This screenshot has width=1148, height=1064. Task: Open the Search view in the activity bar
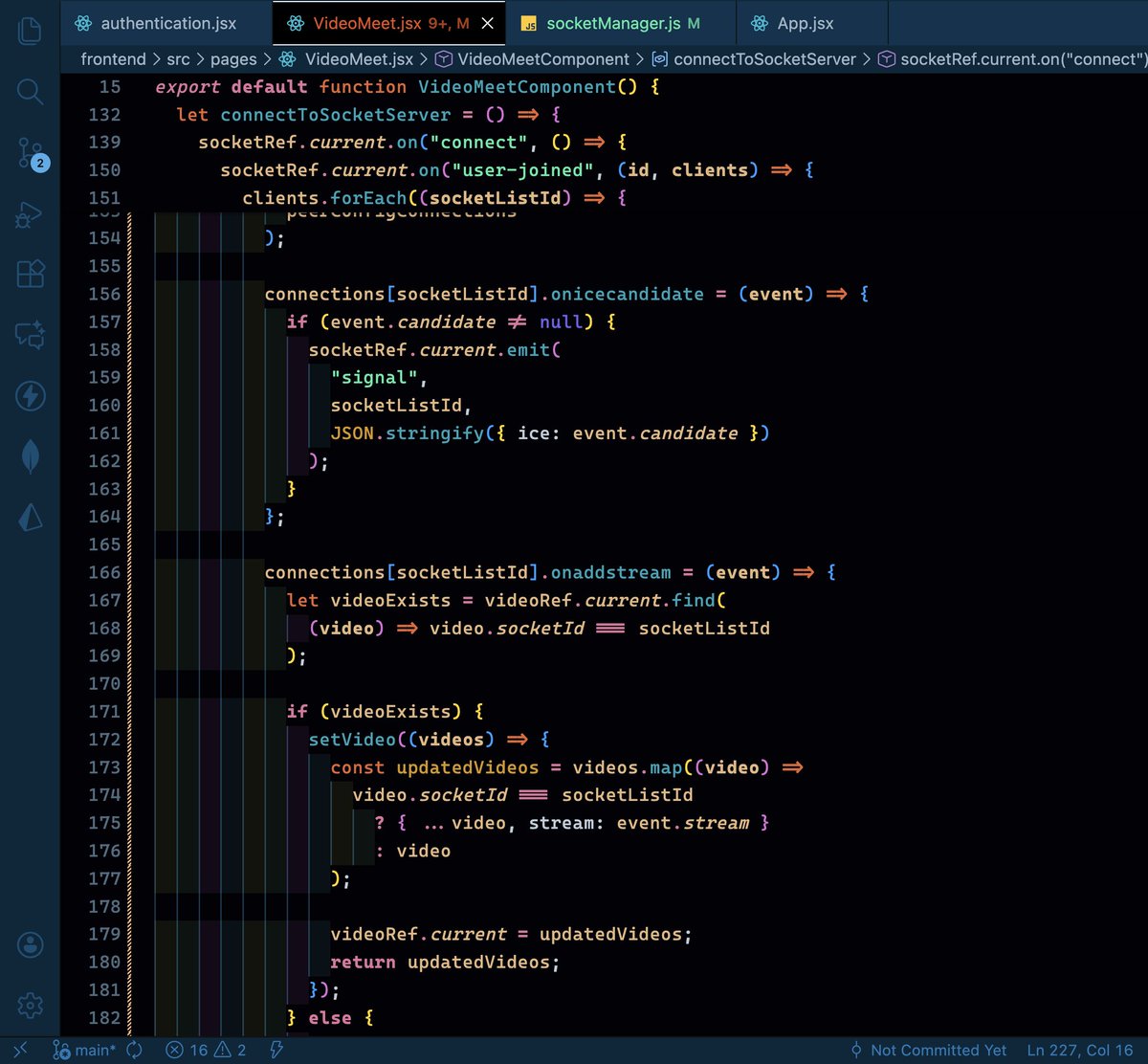click(30, 92)
